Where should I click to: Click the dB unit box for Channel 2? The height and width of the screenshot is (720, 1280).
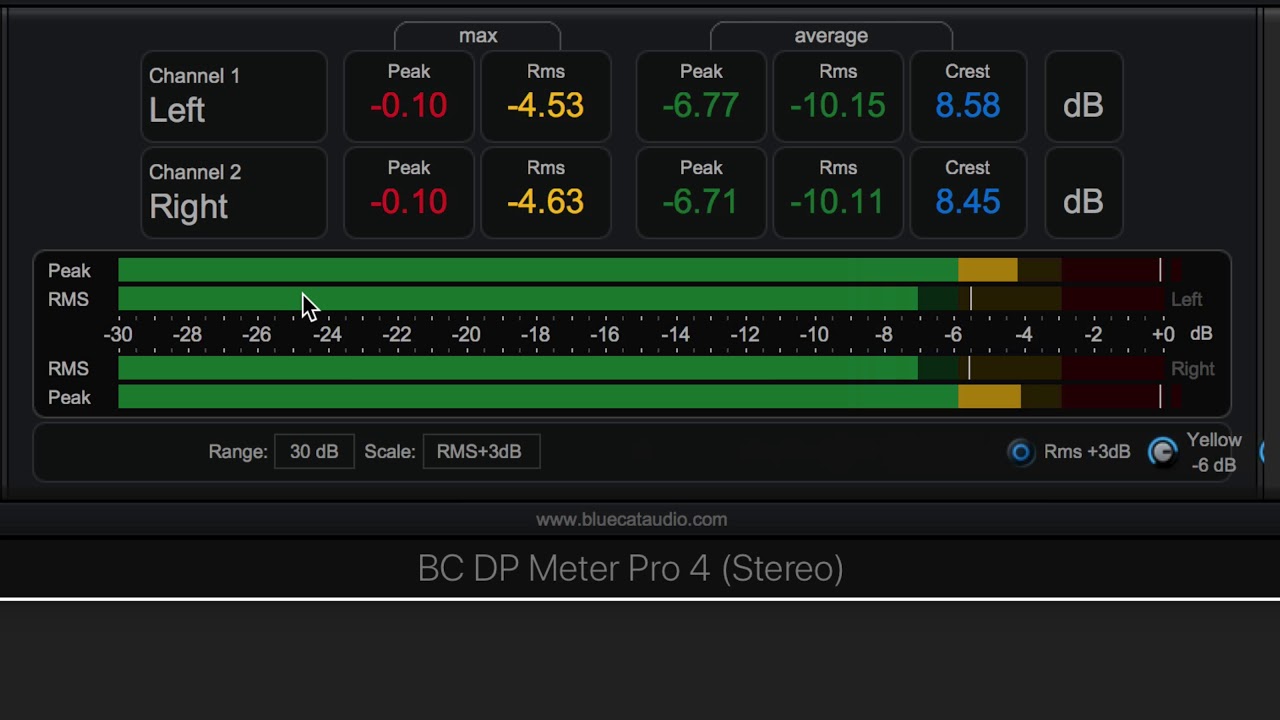(x=1084, y=193)
